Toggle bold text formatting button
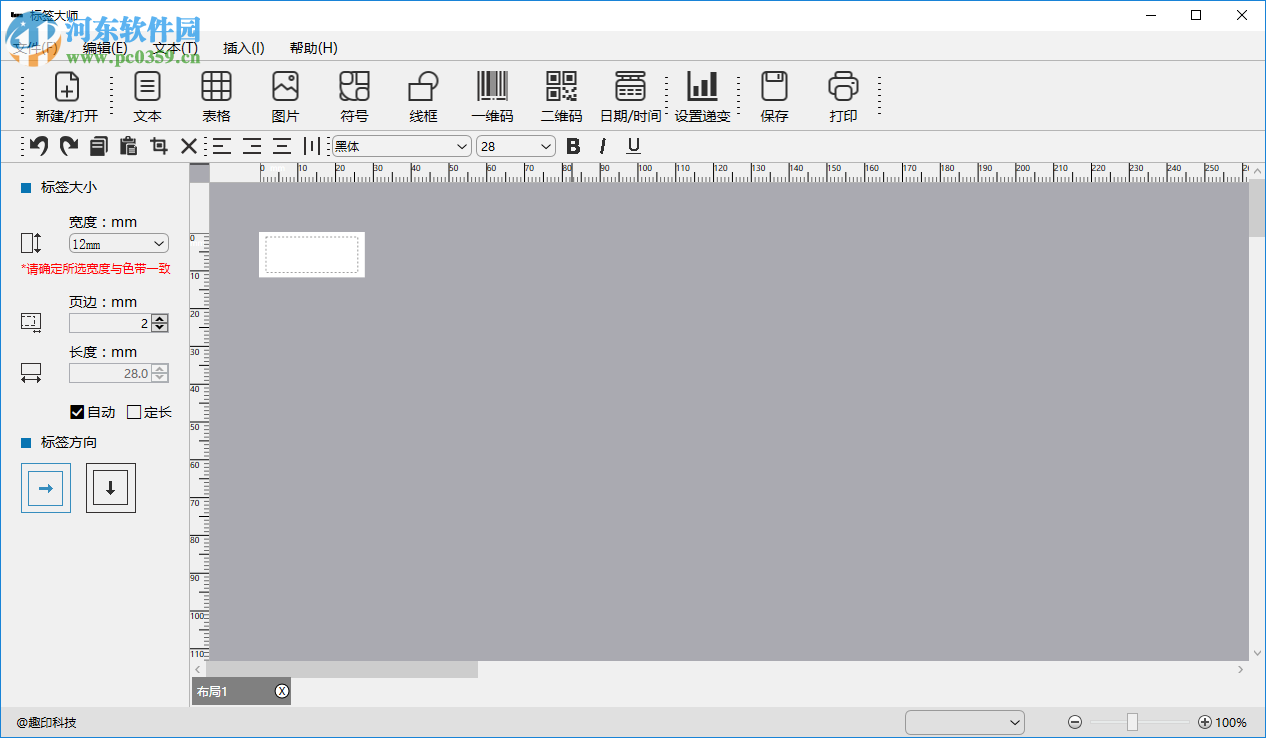Screen dimensions: 1266x738 [x=573, y=146]
